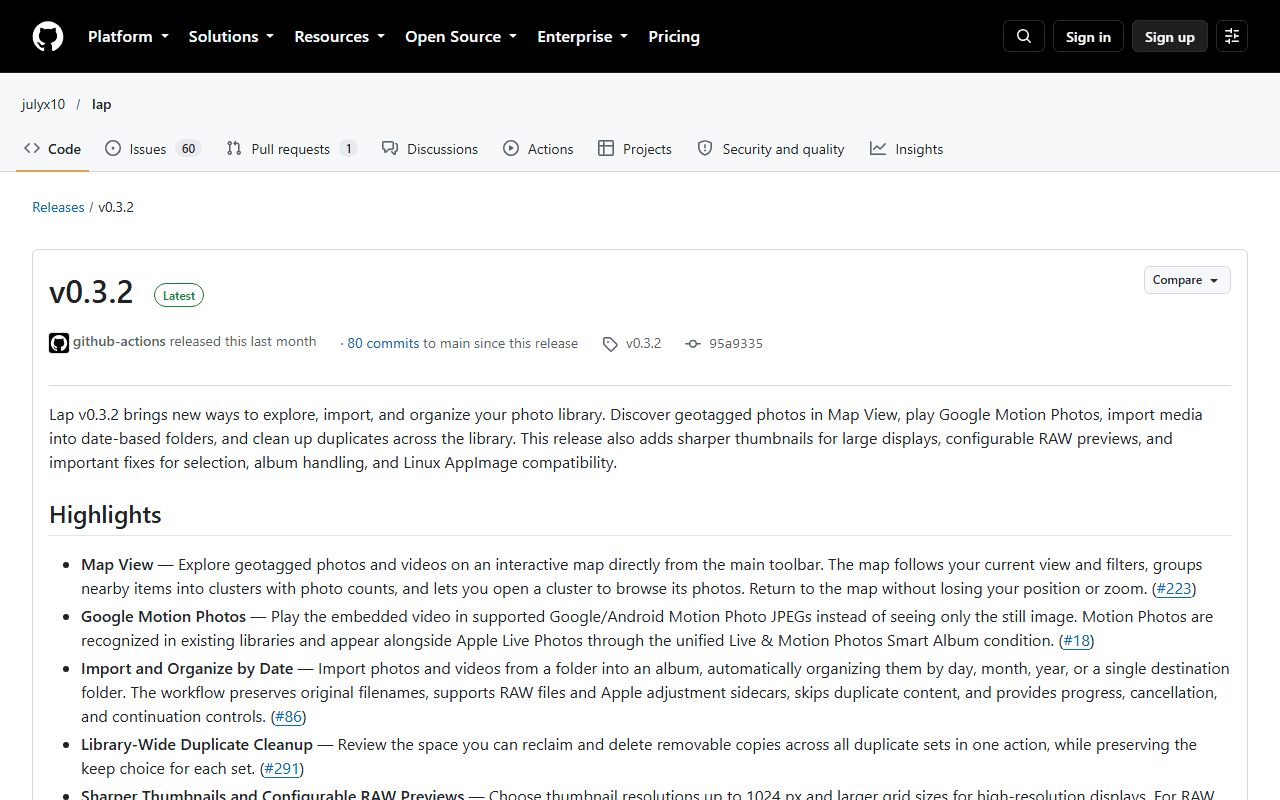
Task: Expand the Solutions menu
Action: point(231,37)
